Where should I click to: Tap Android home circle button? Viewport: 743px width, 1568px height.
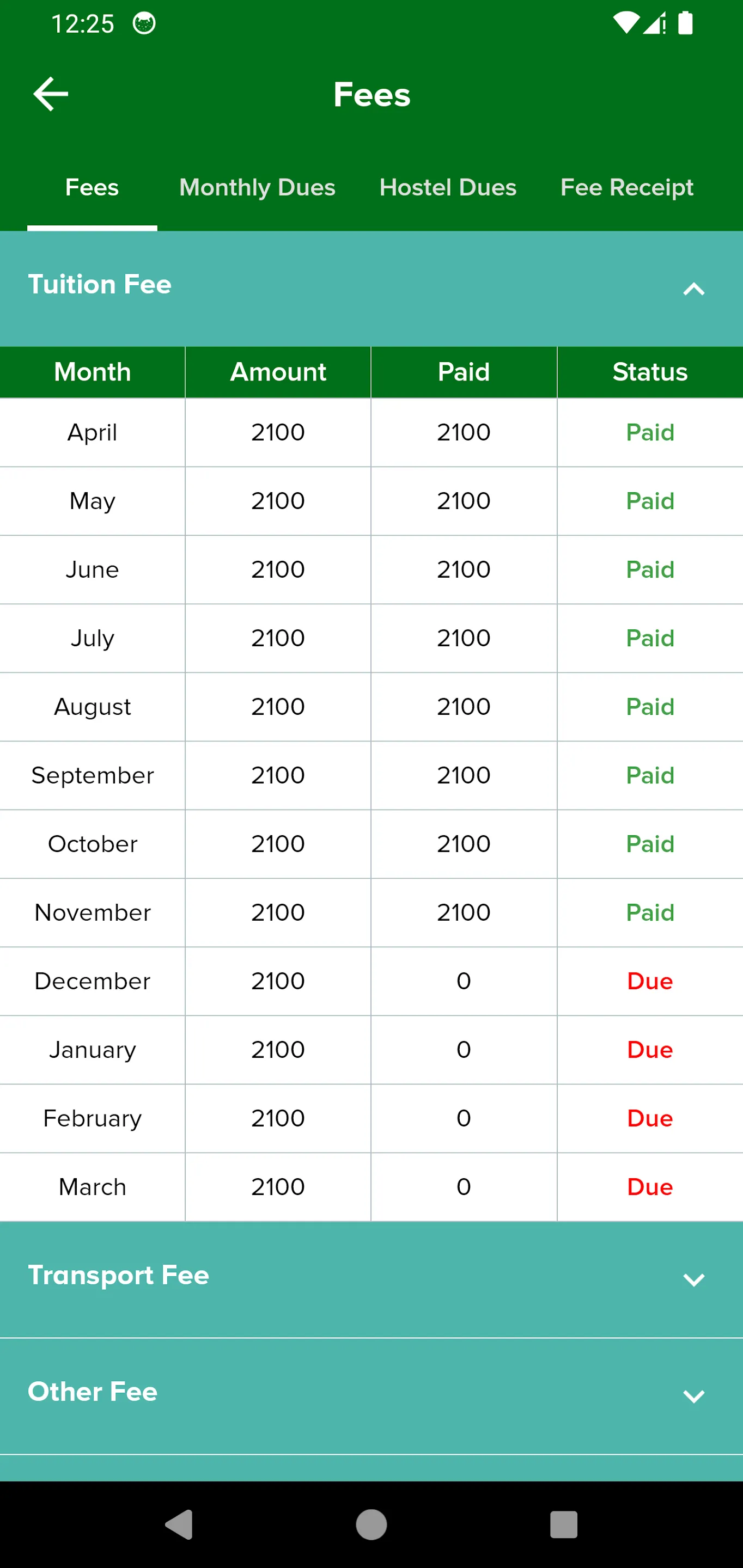tap(371, 1524)
